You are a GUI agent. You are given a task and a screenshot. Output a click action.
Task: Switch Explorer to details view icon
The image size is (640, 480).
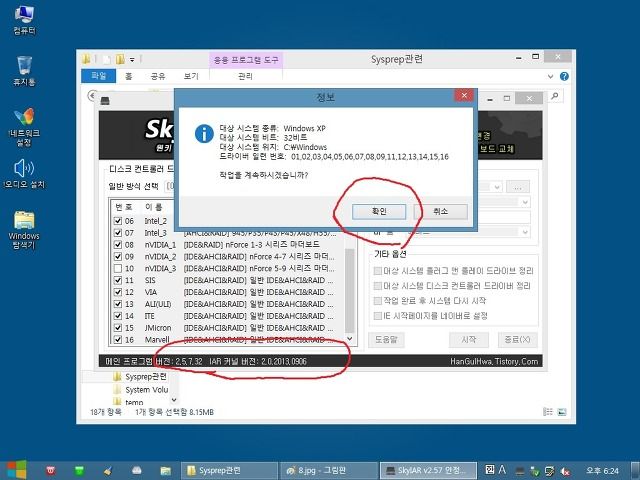[x=548, y=412]
